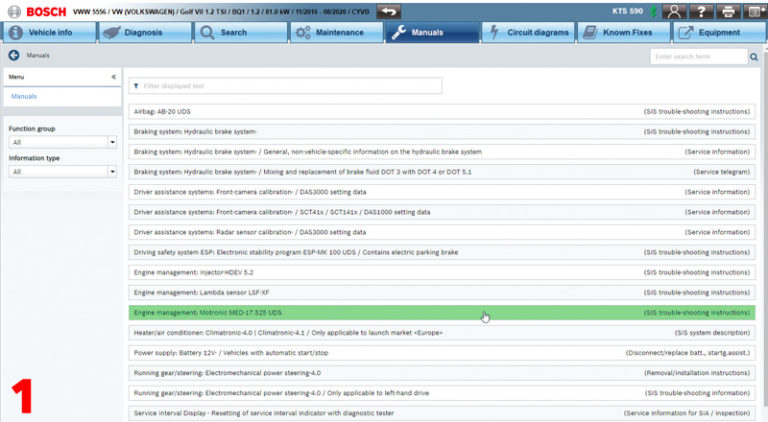Switch to the Diagnosis tab
Image resolution: width=768 pixels, height=422 pixels.
pos(141,32)
